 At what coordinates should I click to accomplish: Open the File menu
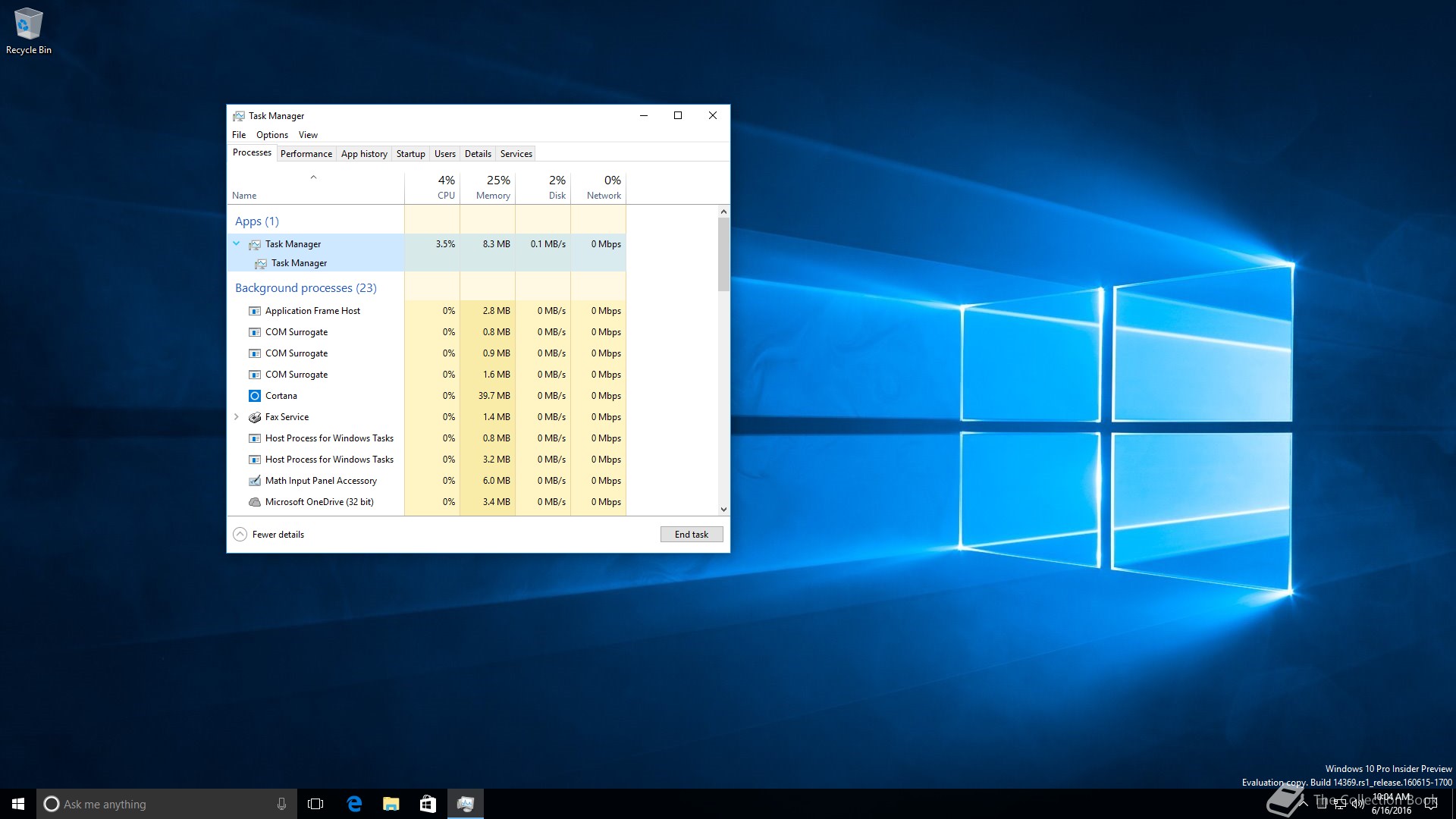[239, 135]
